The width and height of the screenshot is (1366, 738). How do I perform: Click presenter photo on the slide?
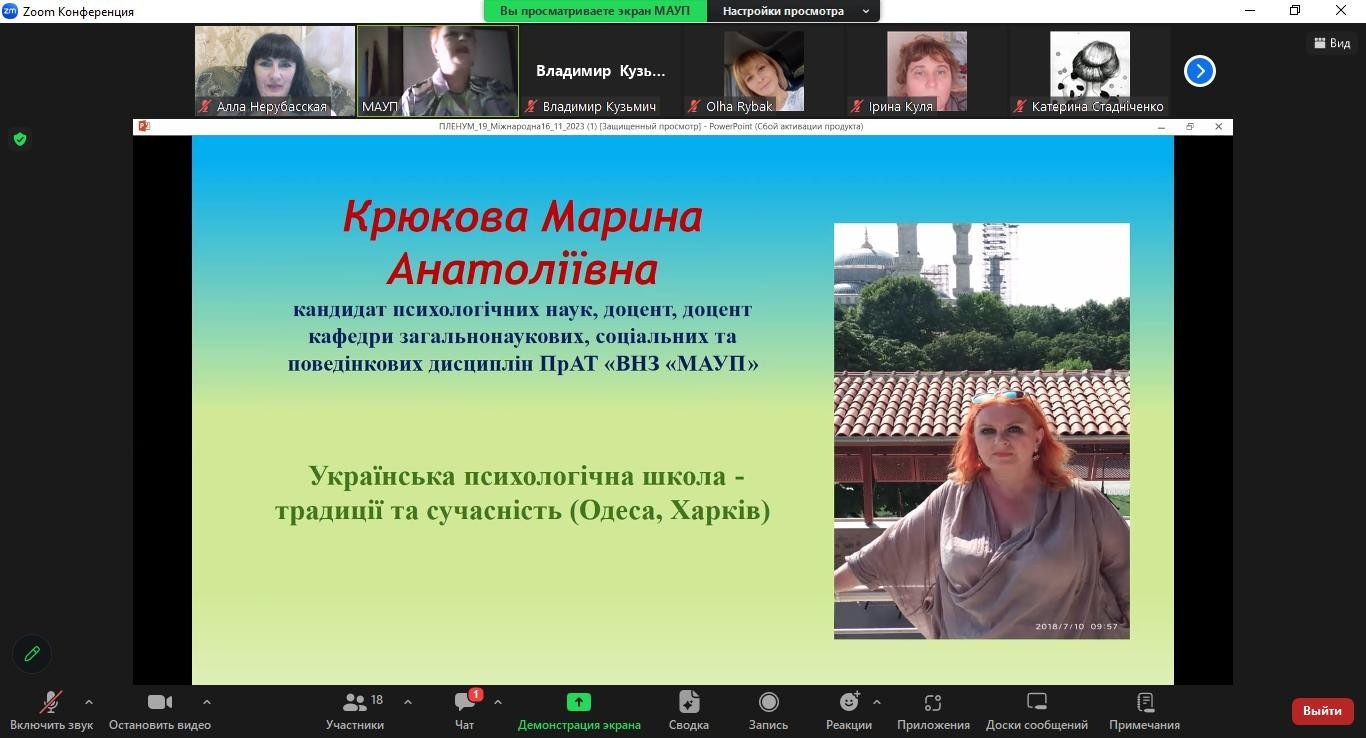[982, 431]
